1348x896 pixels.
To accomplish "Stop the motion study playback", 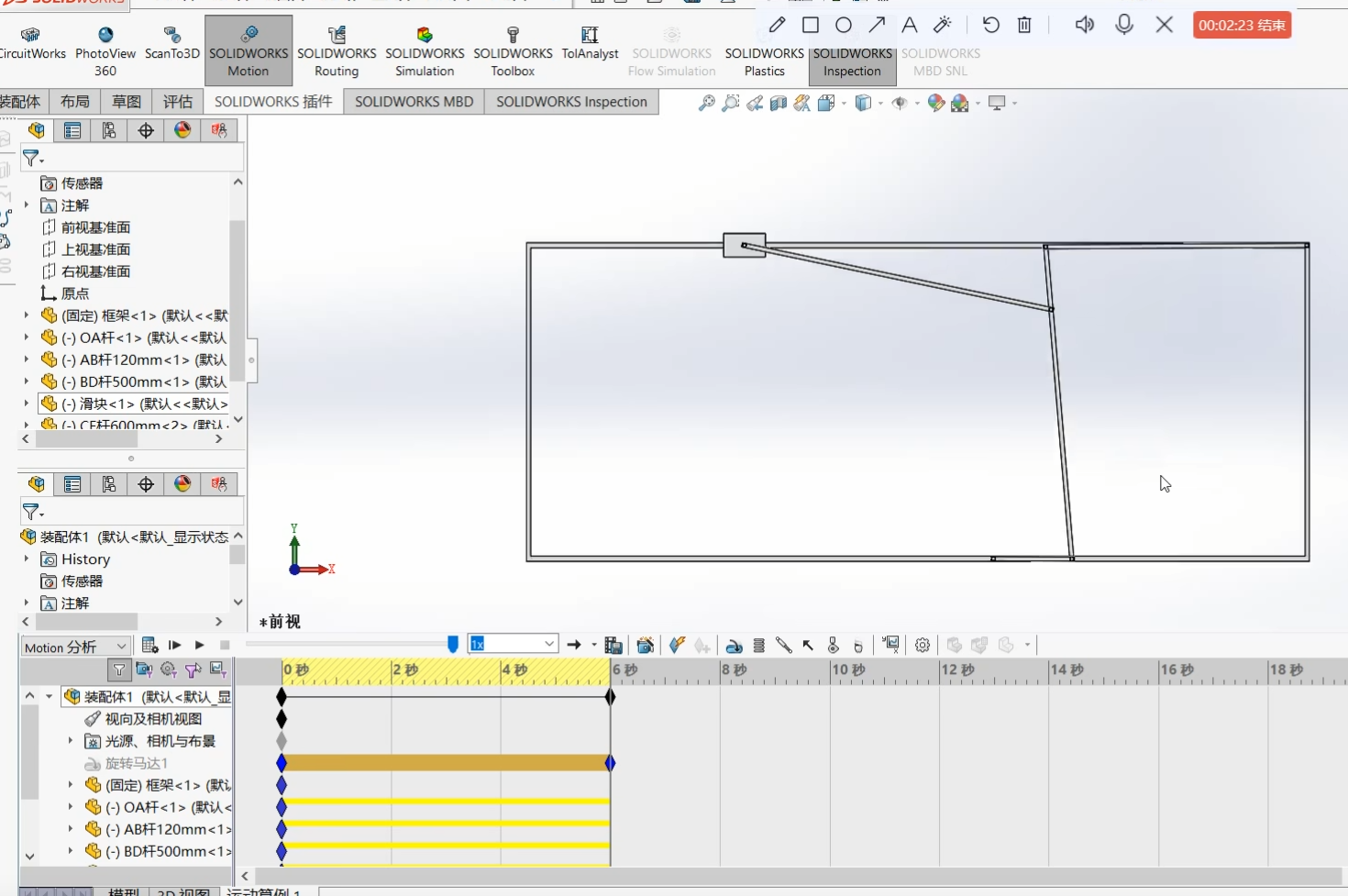I will click(225, 645).
